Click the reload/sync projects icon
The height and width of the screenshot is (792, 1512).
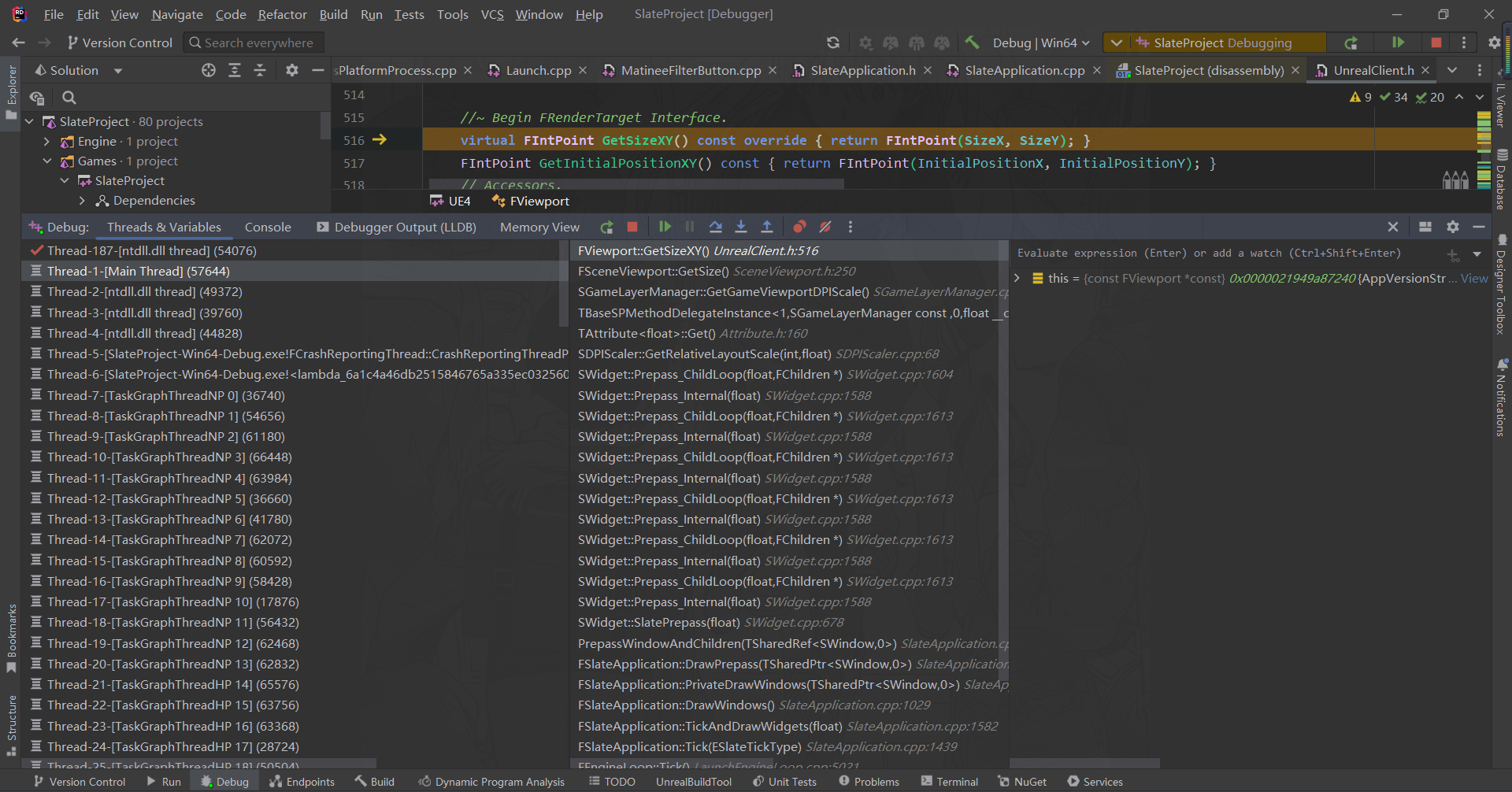tap(833, 43)
